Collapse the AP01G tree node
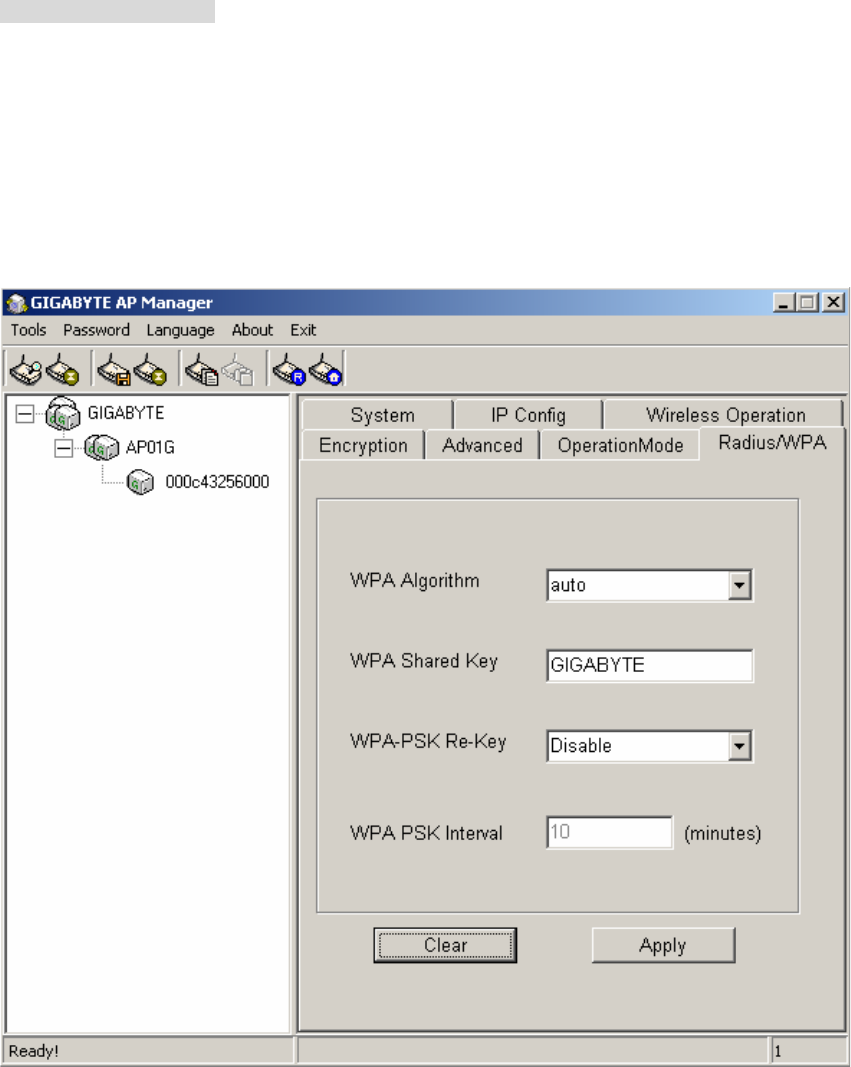 tap(63, 448)
